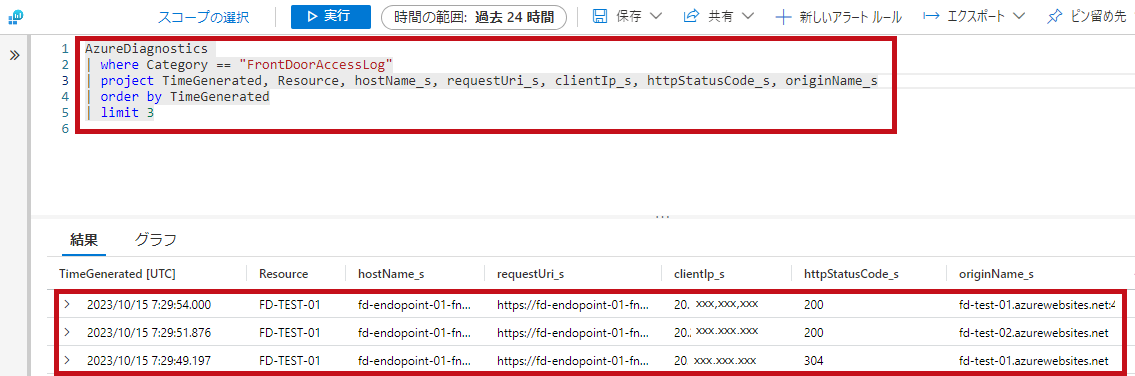Viewport: 1135px width, 376px height.
Task: Expand the collapsed side panel chevrons
Action: (14, 56)
